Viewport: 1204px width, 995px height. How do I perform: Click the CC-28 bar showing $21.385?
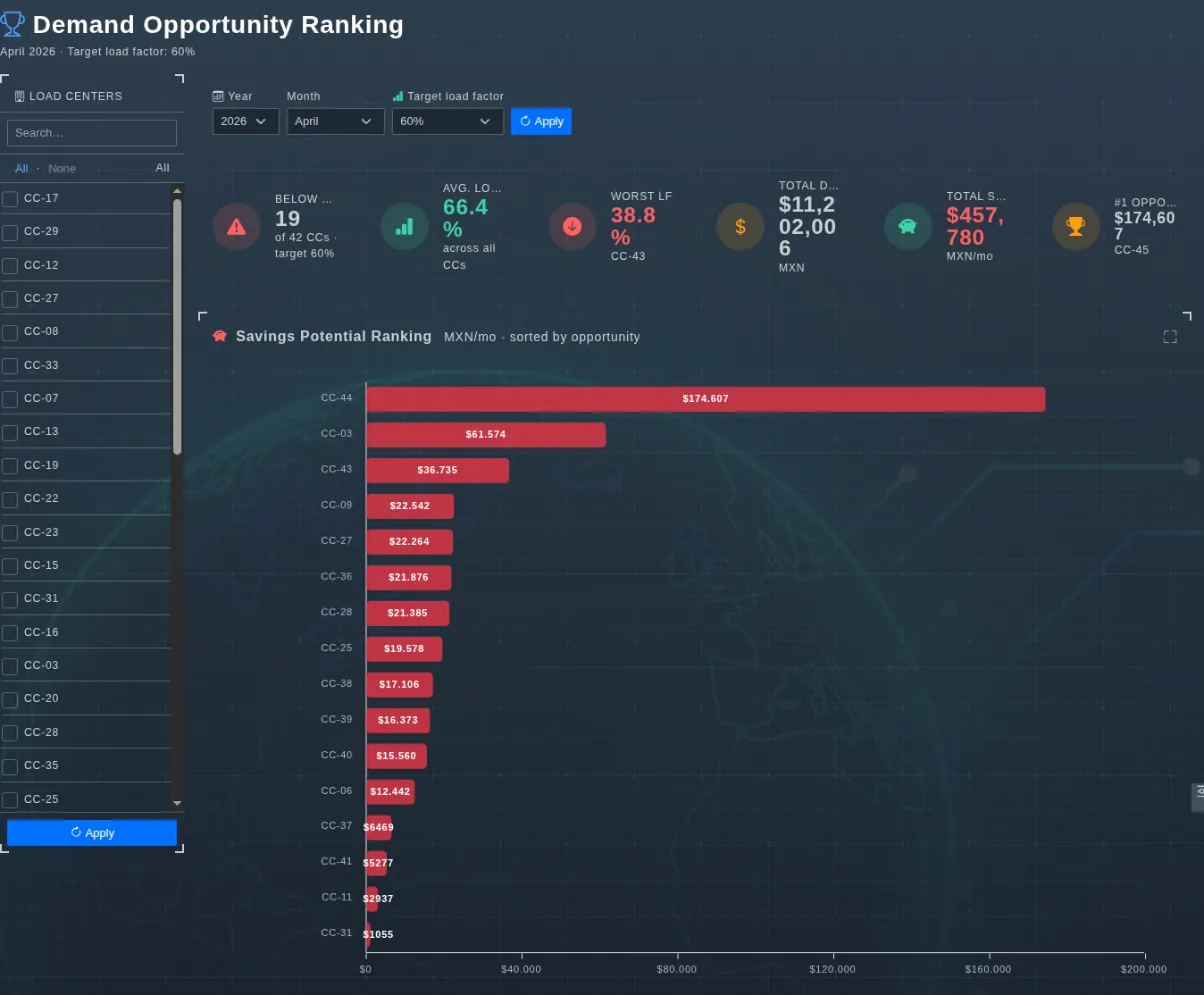coord(407,613)
